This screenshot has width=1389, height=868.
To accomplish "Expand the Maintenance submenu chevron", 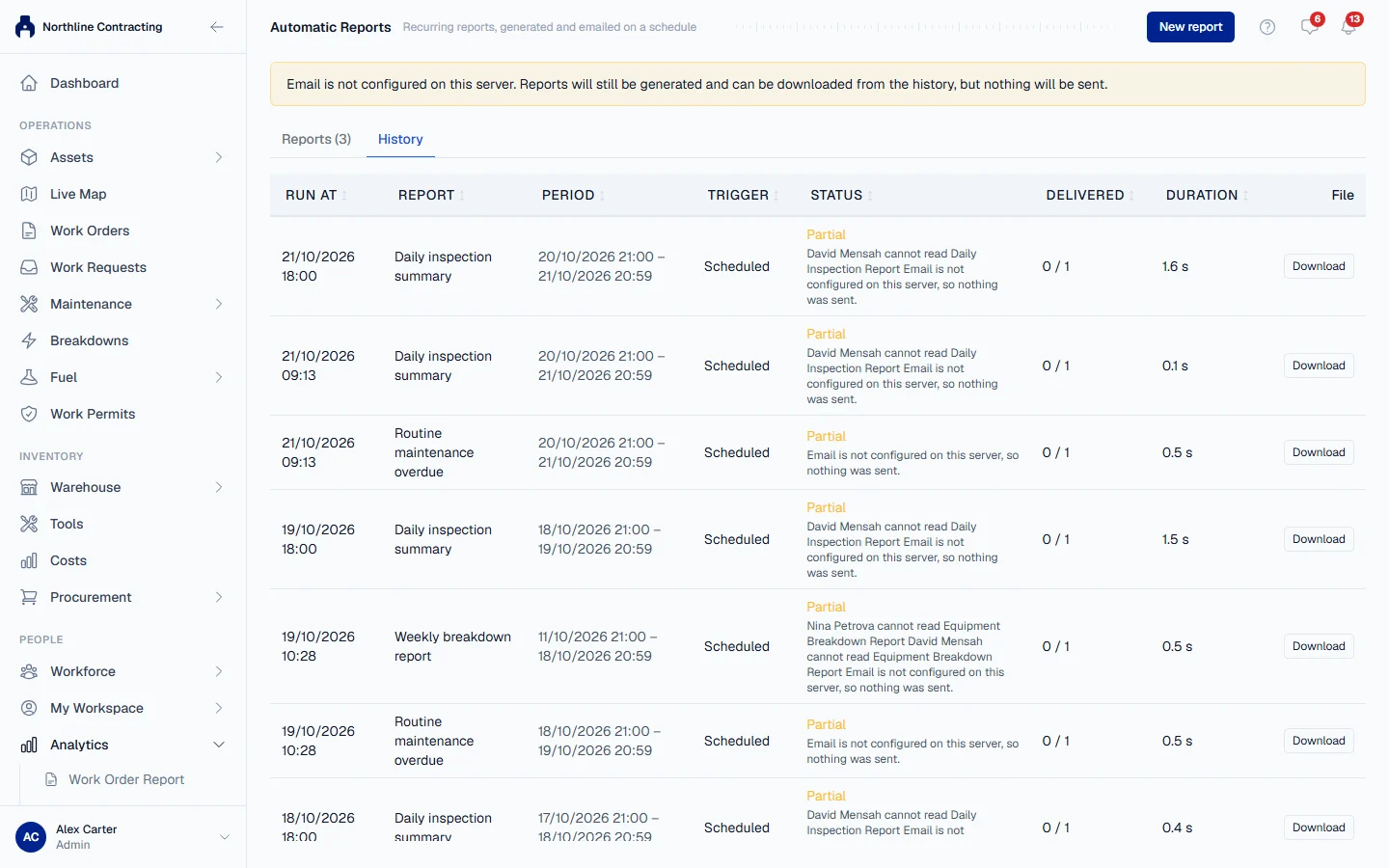I will 219,304.
